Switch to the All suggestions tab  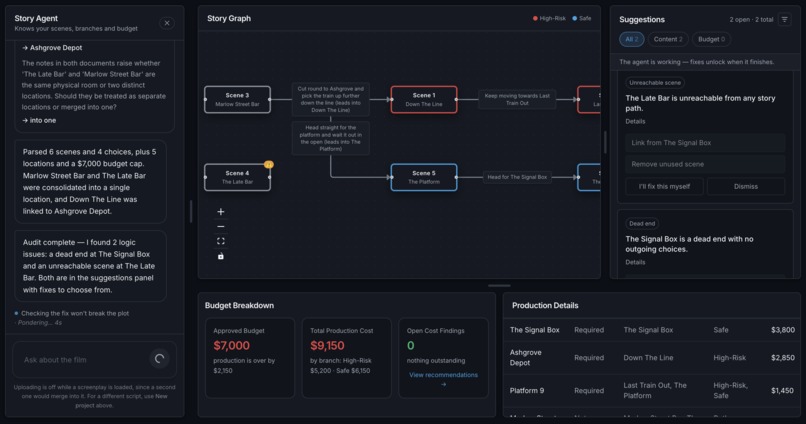pos(632,39)
